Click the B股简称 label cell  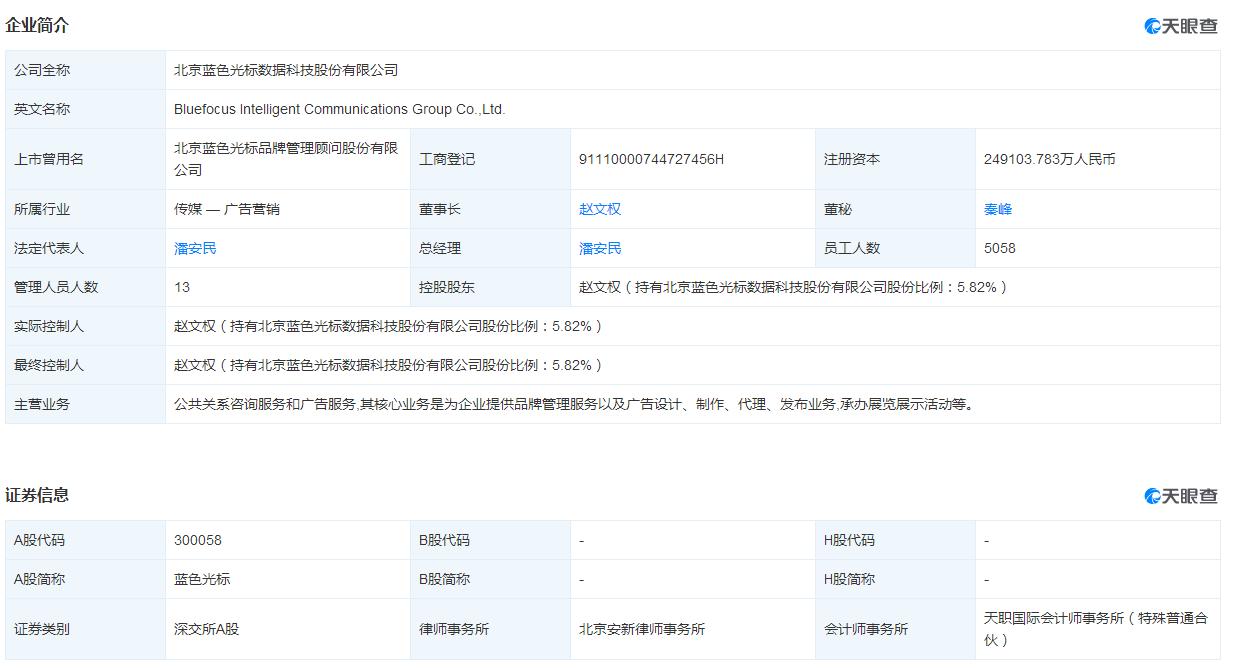coord(491,579)
